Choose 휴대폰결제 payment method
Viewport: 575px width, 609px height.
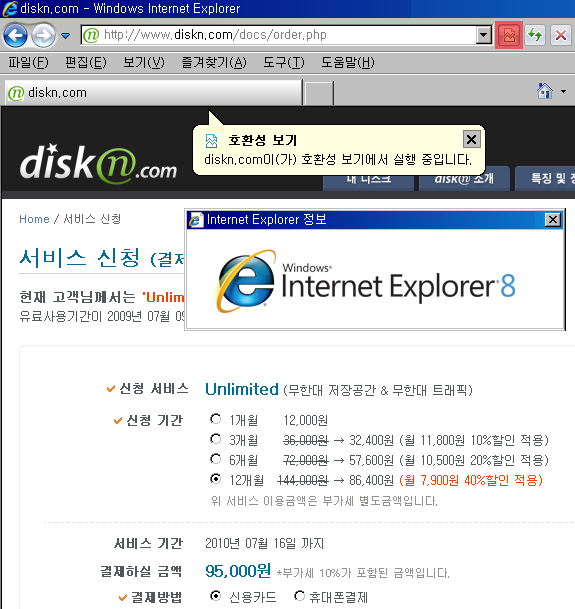click(299, 596)
